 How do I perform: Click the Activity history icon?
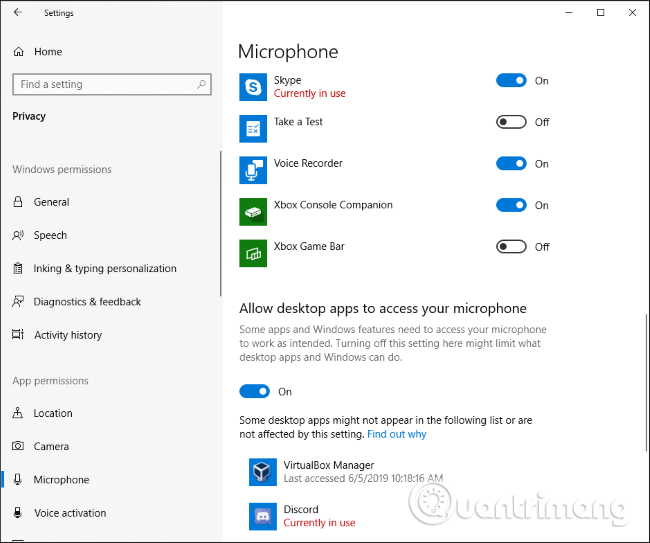click(18, 335)
